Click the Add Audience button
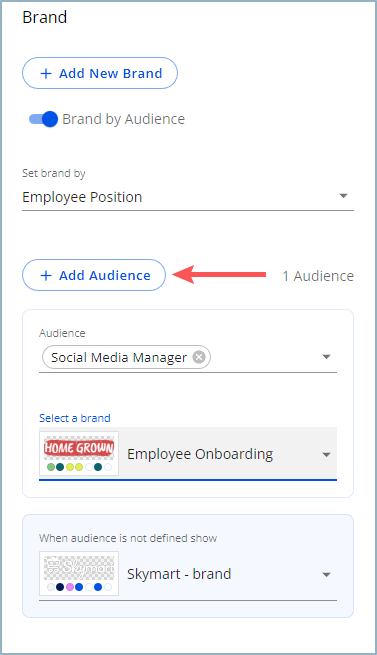 pyautogui.click(x=94, y=275)
